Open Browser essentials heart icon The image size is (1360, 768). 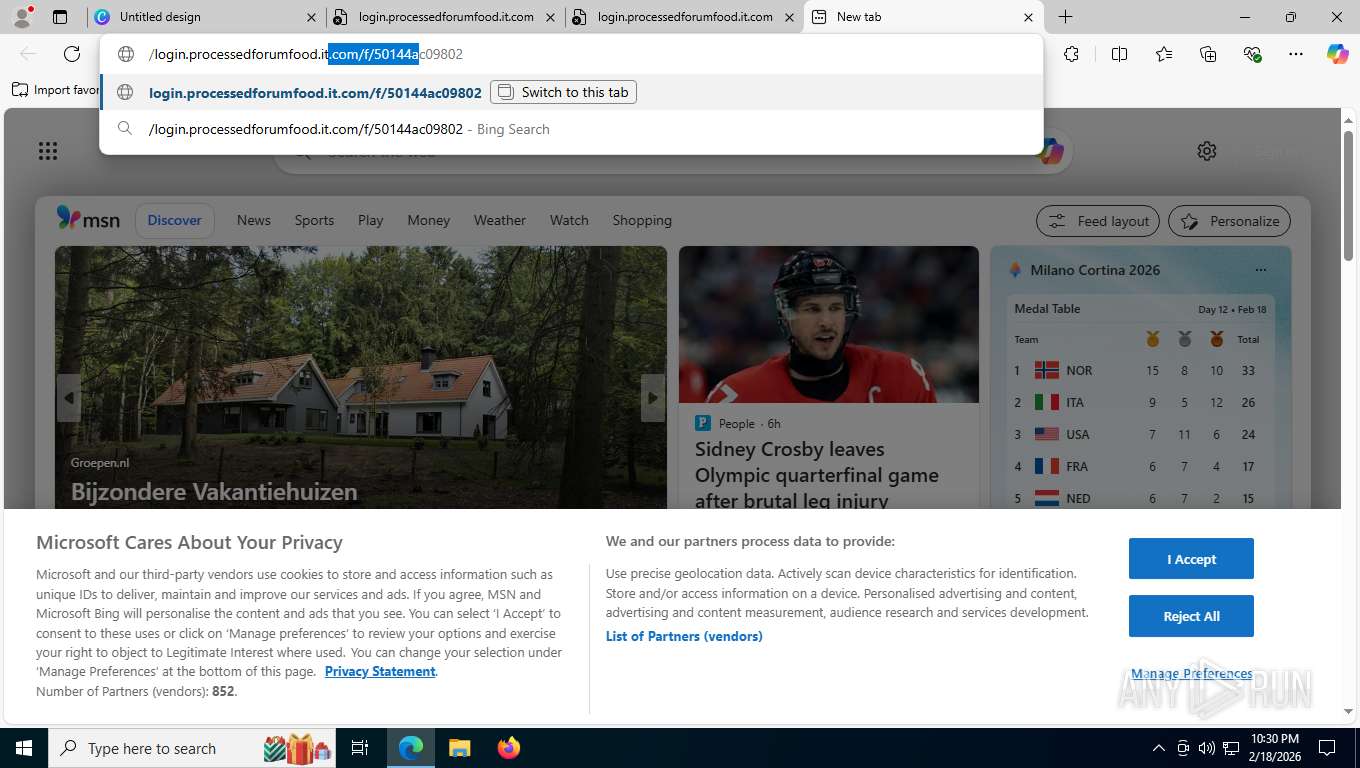1252,54
